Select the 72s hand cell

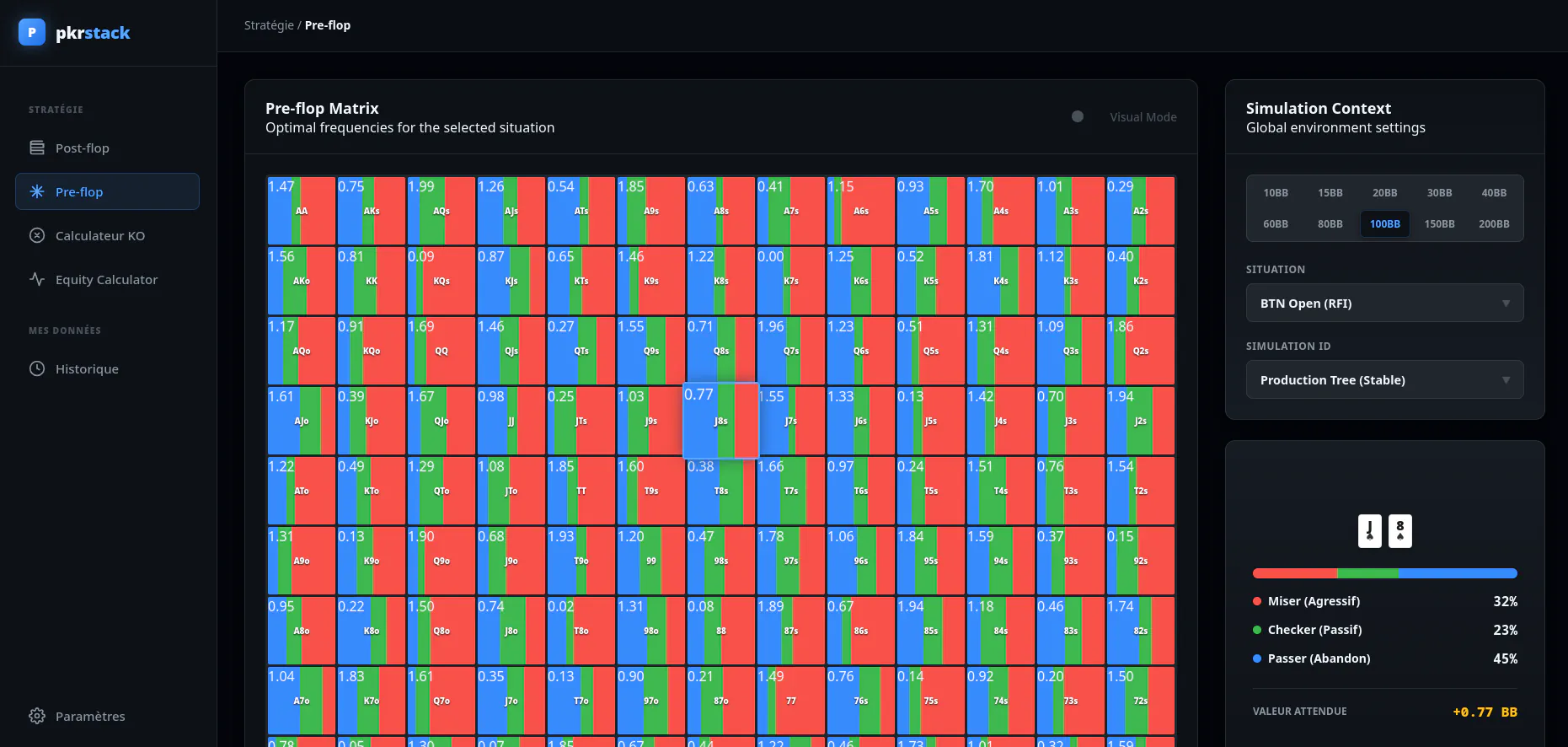(1141, 701)
